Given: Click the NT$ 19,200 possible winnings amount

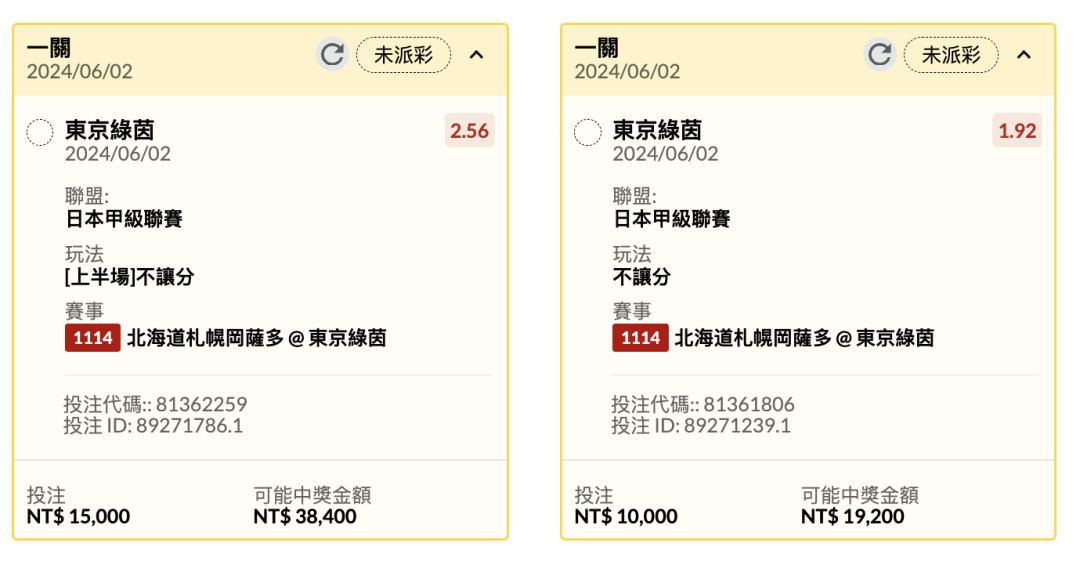Looking at the screenshot, I should pos(852,517).
